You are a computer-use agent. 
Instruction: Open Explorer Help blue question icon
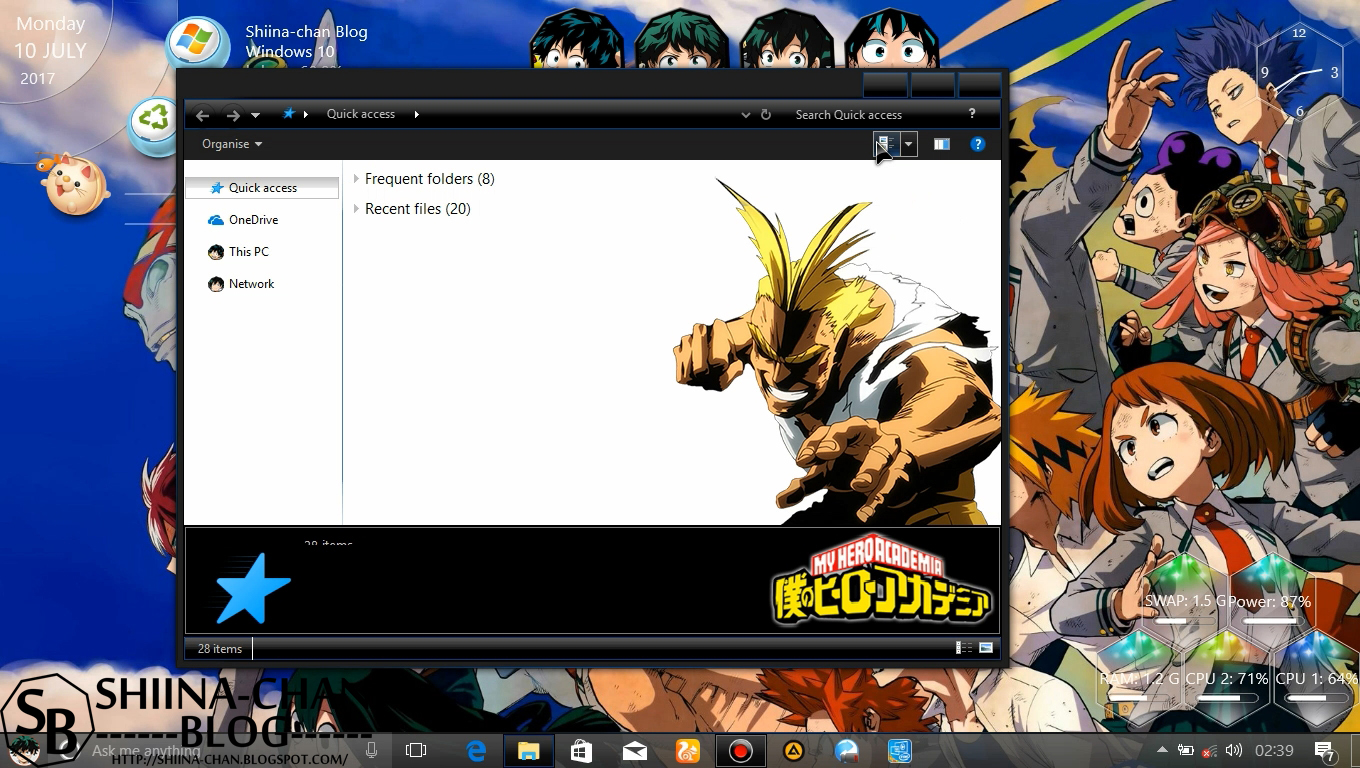point(978,144)
